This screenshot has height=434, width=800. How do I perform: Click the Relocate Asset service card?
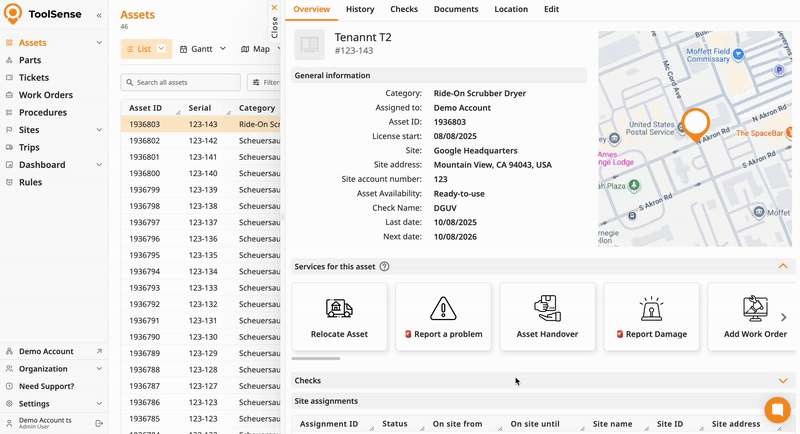click(x=339, y=317)
